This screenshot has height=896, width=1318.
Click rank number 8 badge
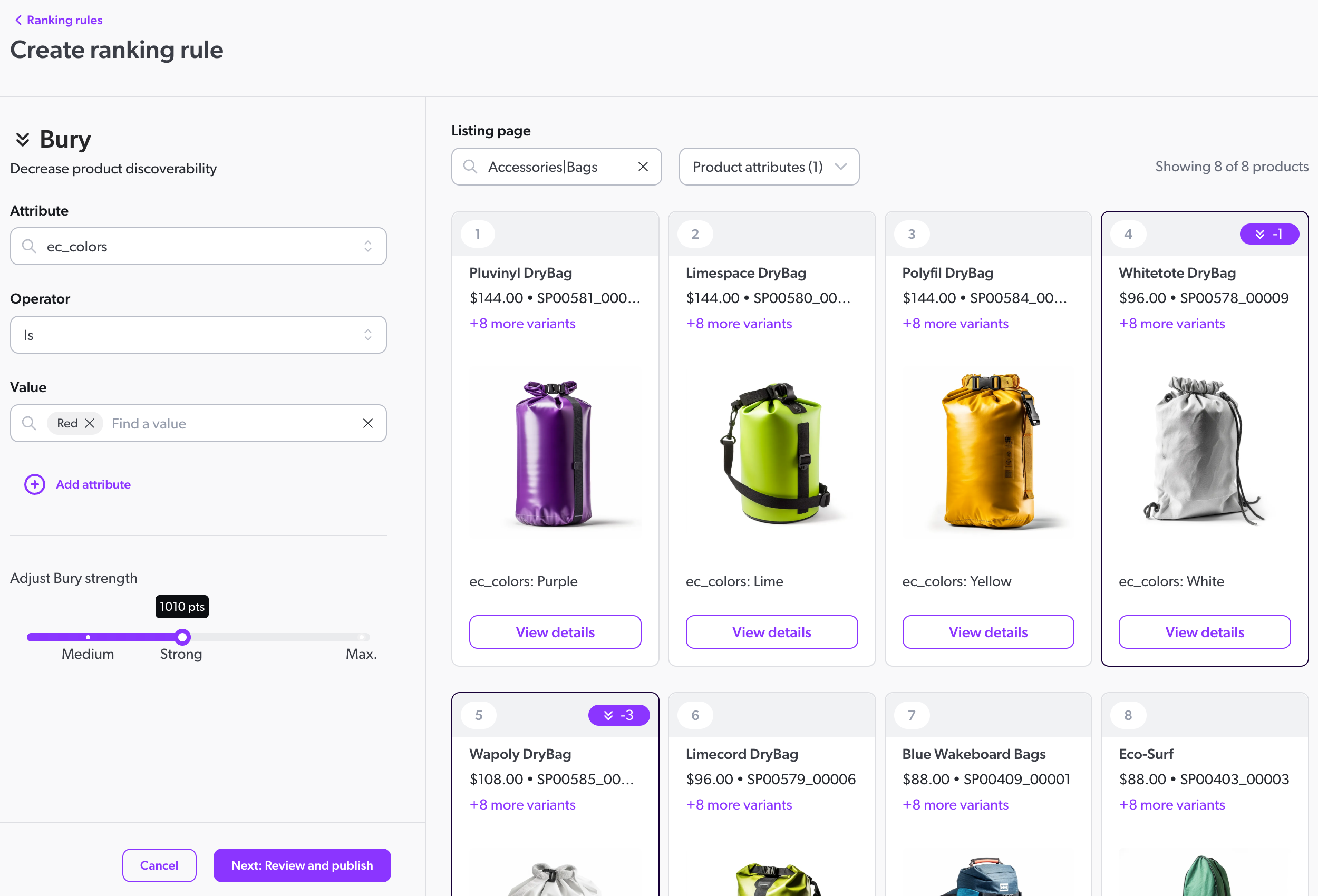pyautogui.click(x=1128, y=715)
